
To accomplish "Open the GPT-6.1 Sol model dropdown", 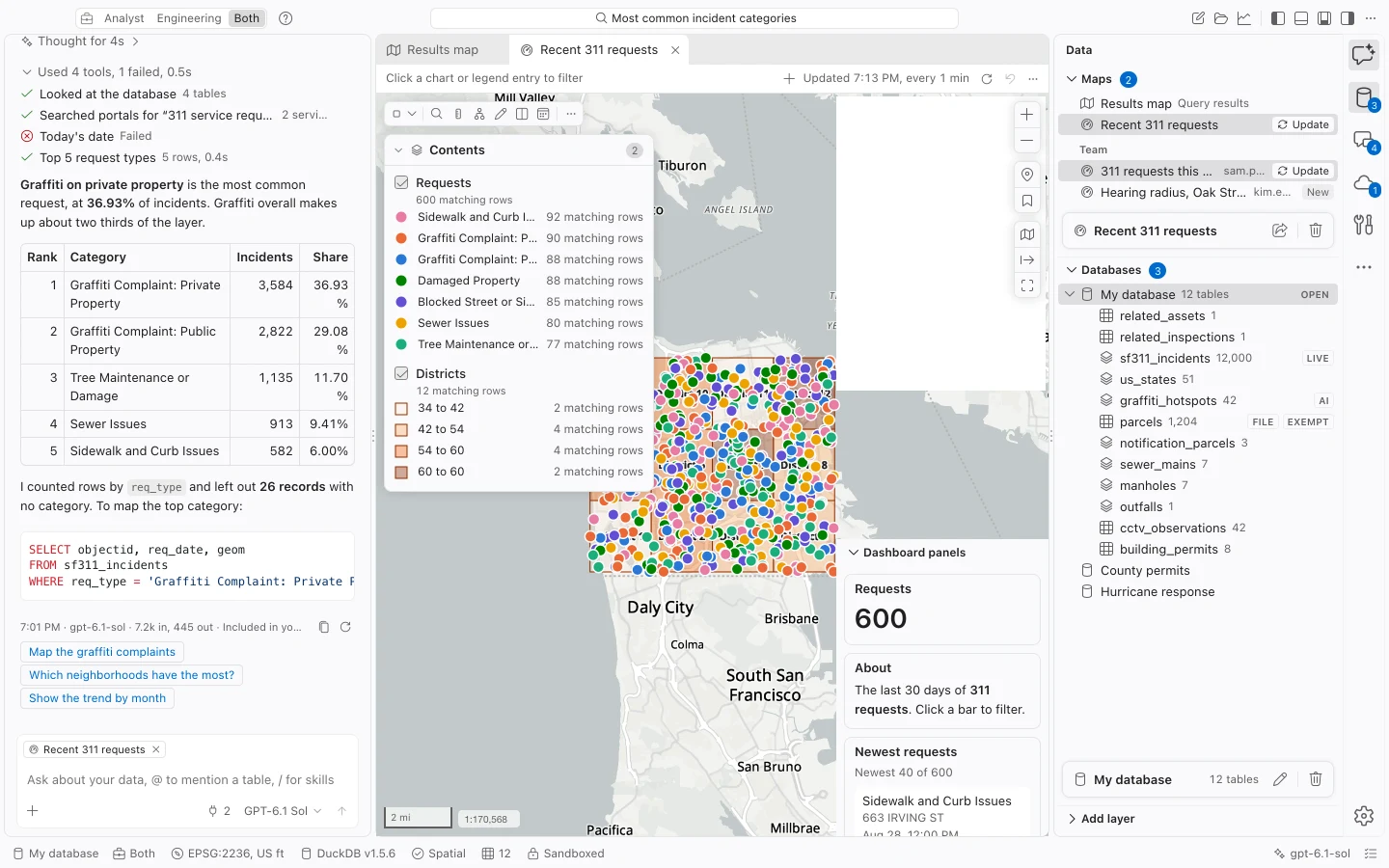I will (283, 811).
